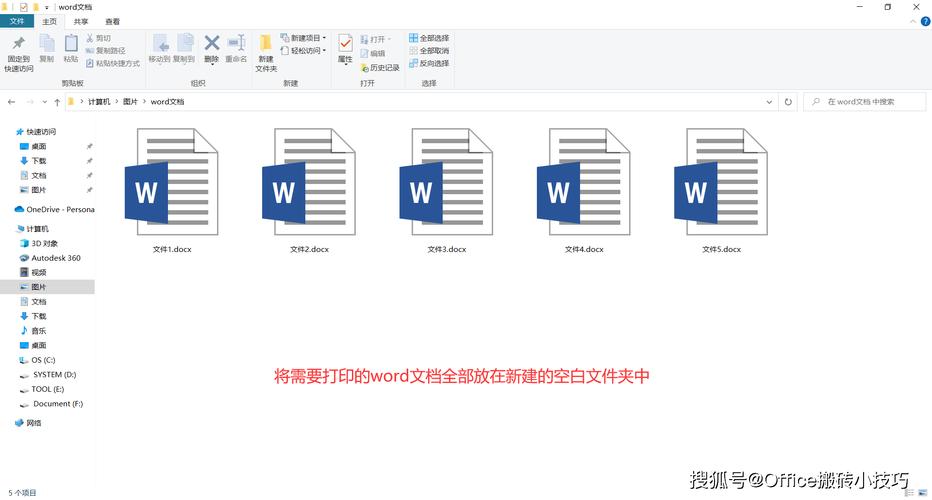The image size is (932, 500).
Task: Select the file 文件4.docx
Action: (x=584, y=191)
